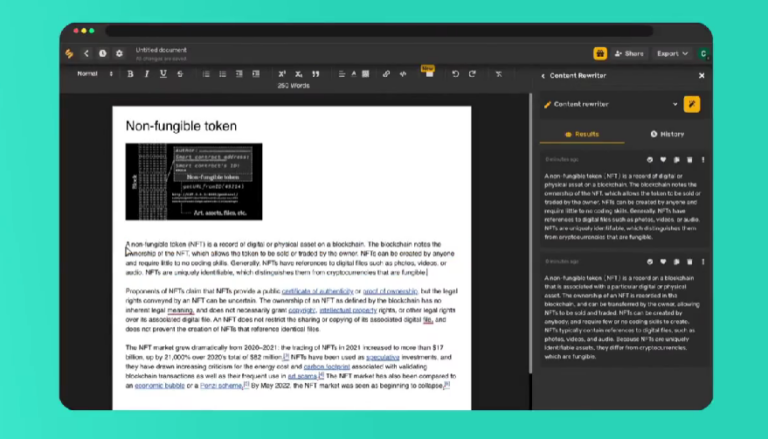Open the certificate of authenticity link
Viewport: 768px width, 439px height.
point(317,291)
